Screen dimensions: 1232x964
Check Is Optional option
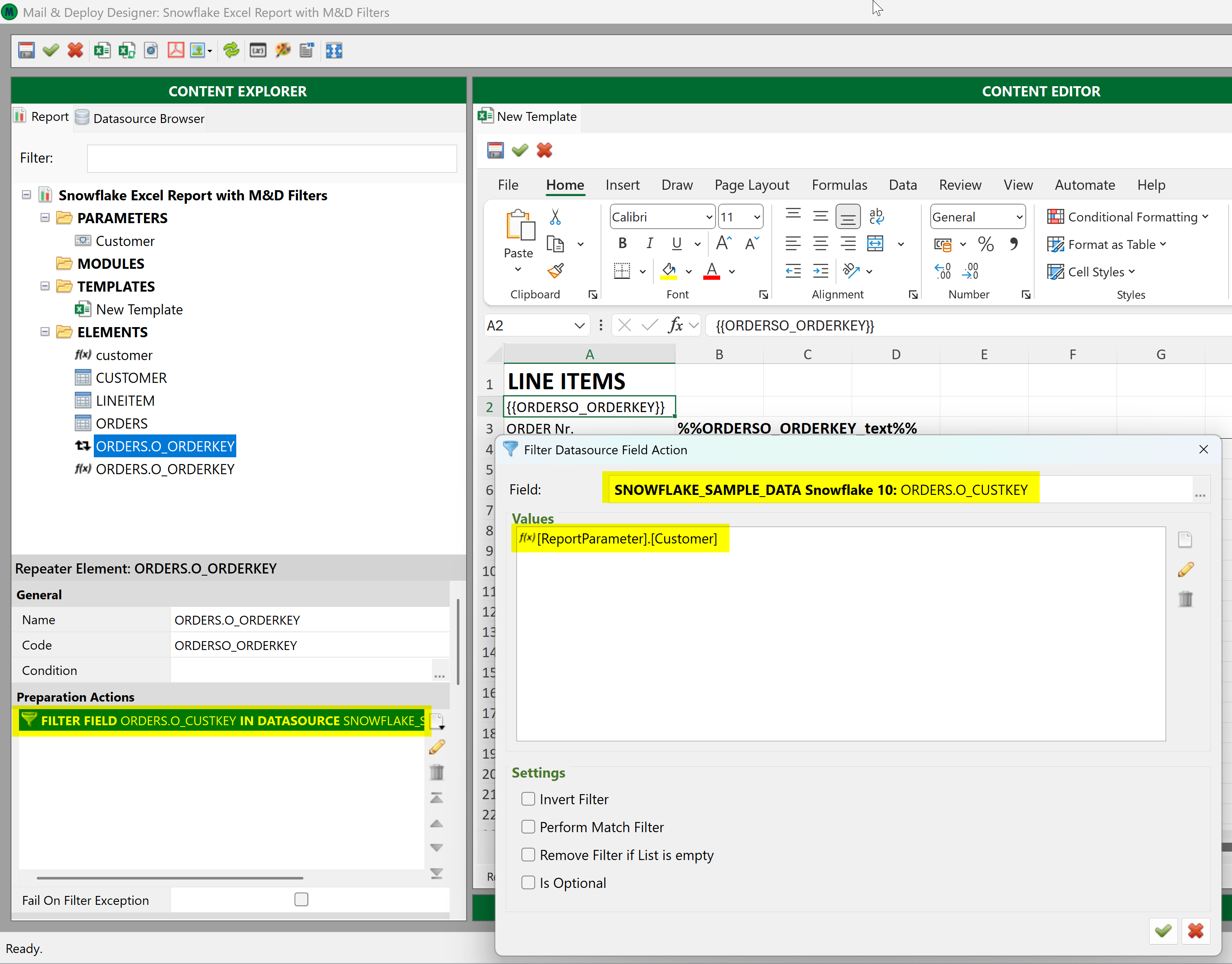[x=528, y=882]
